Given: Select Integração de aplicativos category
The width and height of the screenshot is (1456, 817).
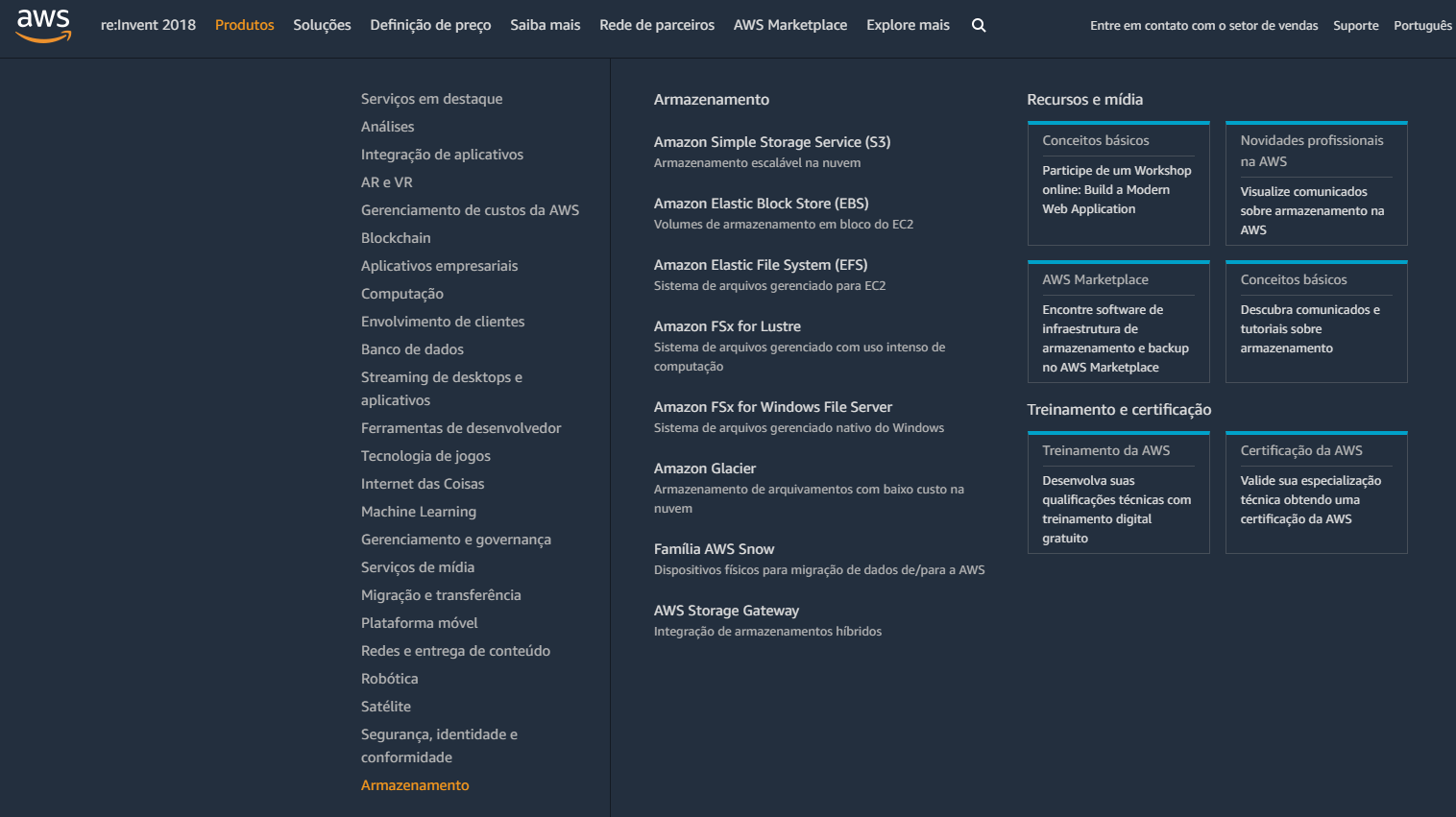Looking at the screenshot, I should pyautogui.click(x=443, y=155).
